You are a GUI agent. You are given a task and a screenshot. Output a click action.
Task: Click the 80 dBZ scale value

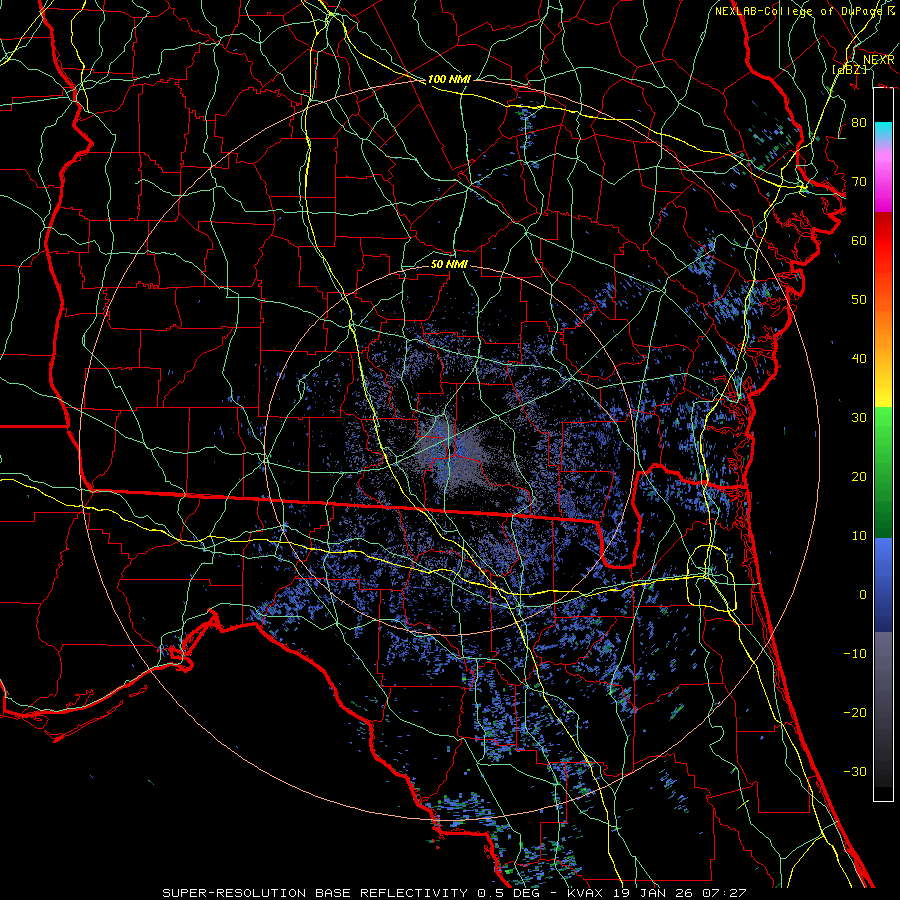859,123
